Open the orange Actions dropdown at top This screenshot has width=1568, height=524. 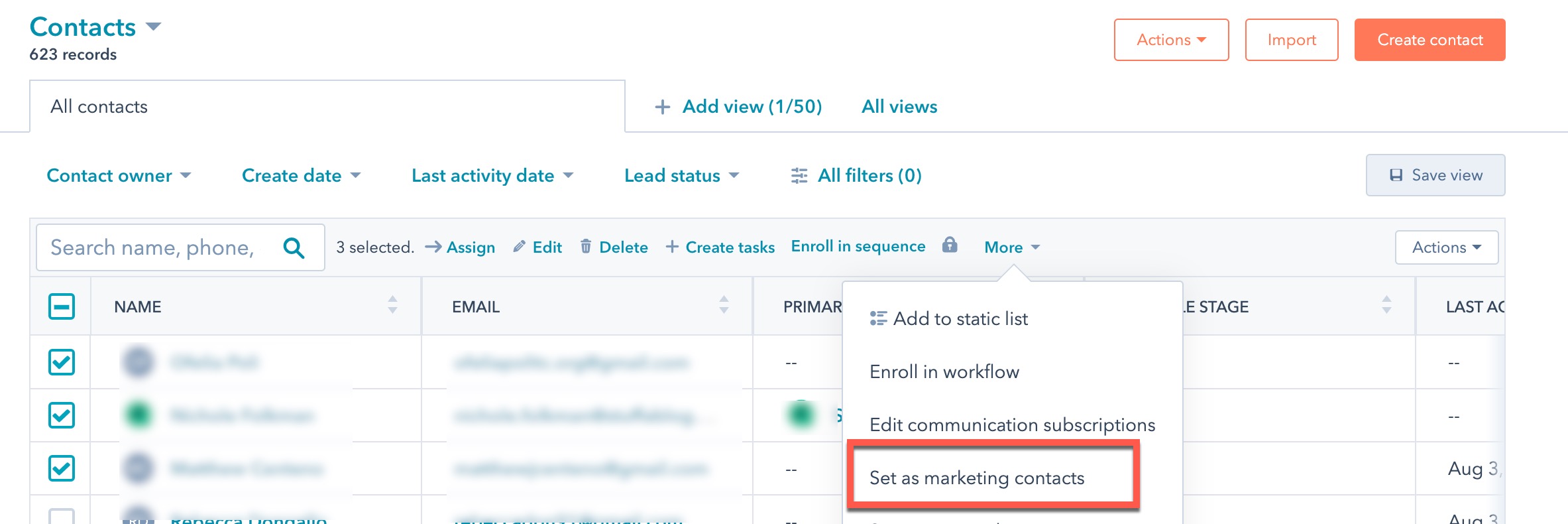coord(1170,40)
